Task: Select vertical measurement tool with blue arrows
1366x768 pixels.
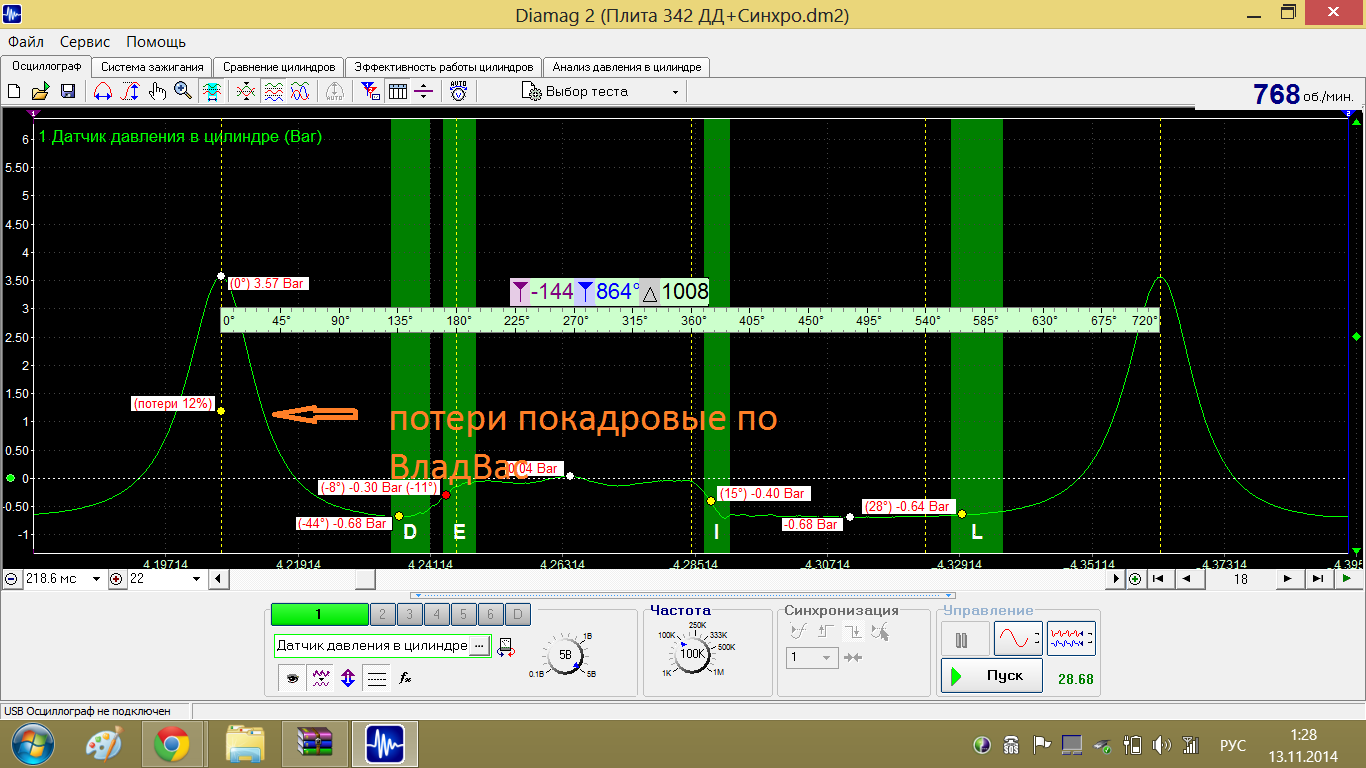Action: (x=130, y=92)
